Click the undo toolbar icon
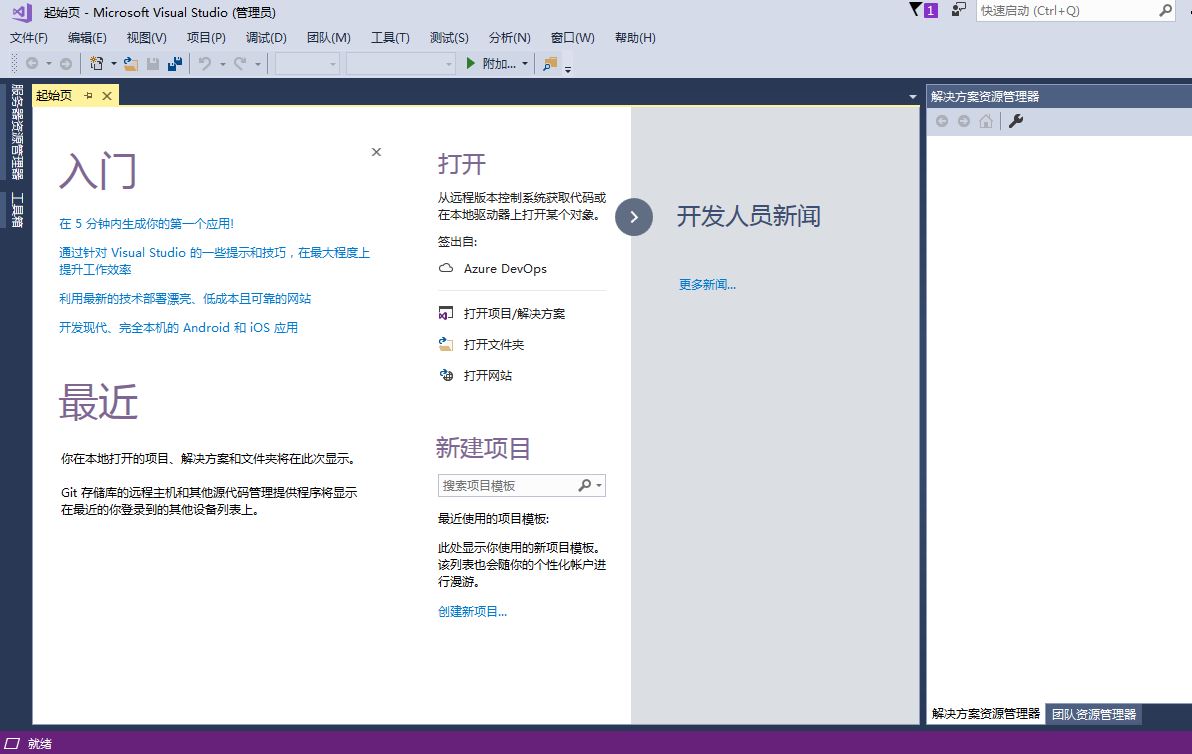The image size is (1192, 754). tap(204, 64)
